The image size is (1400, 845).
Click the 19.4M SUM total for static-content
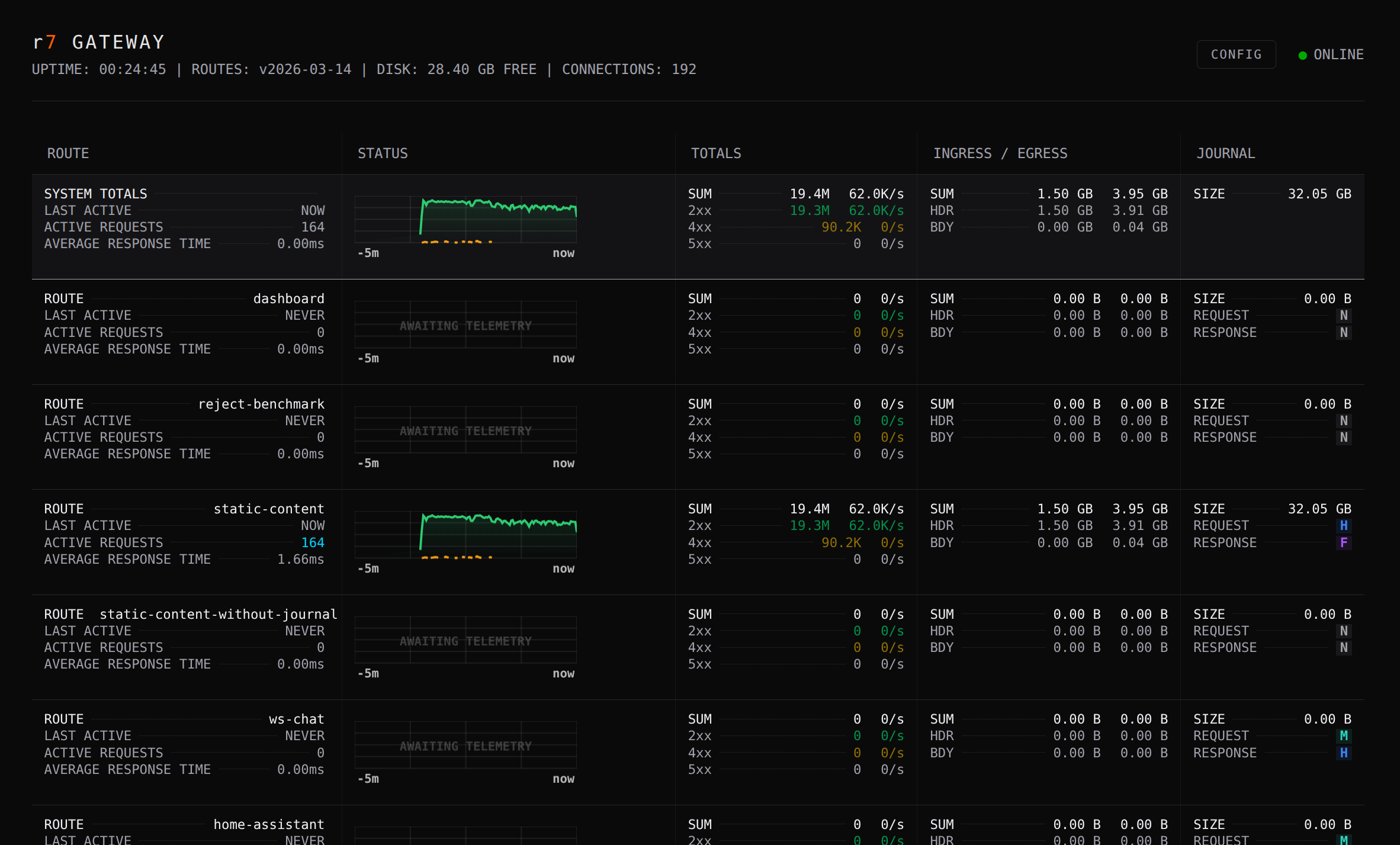point(810,509)
